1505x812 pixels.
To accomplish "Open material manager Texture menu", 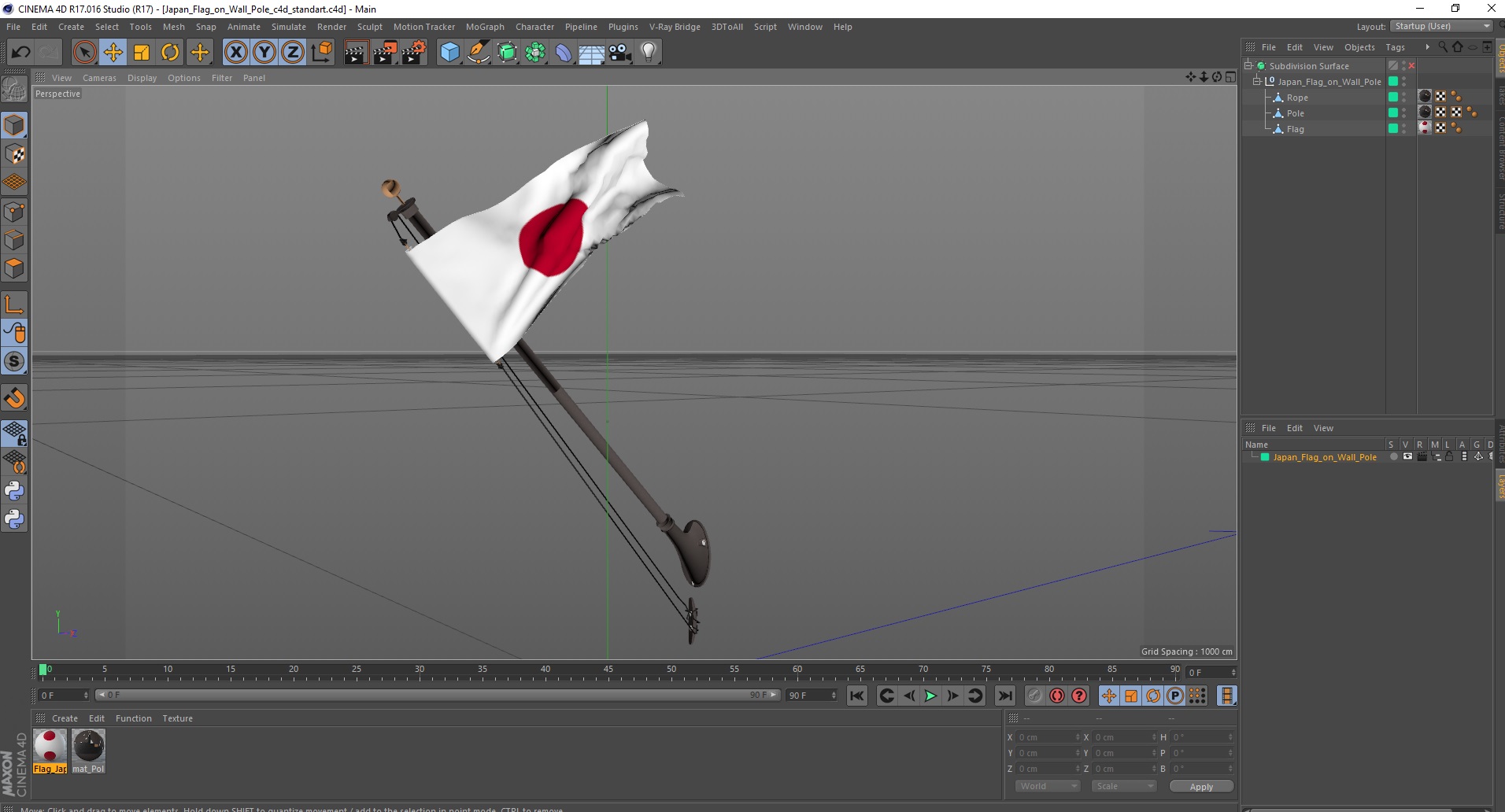I will [x=177, y=718].
